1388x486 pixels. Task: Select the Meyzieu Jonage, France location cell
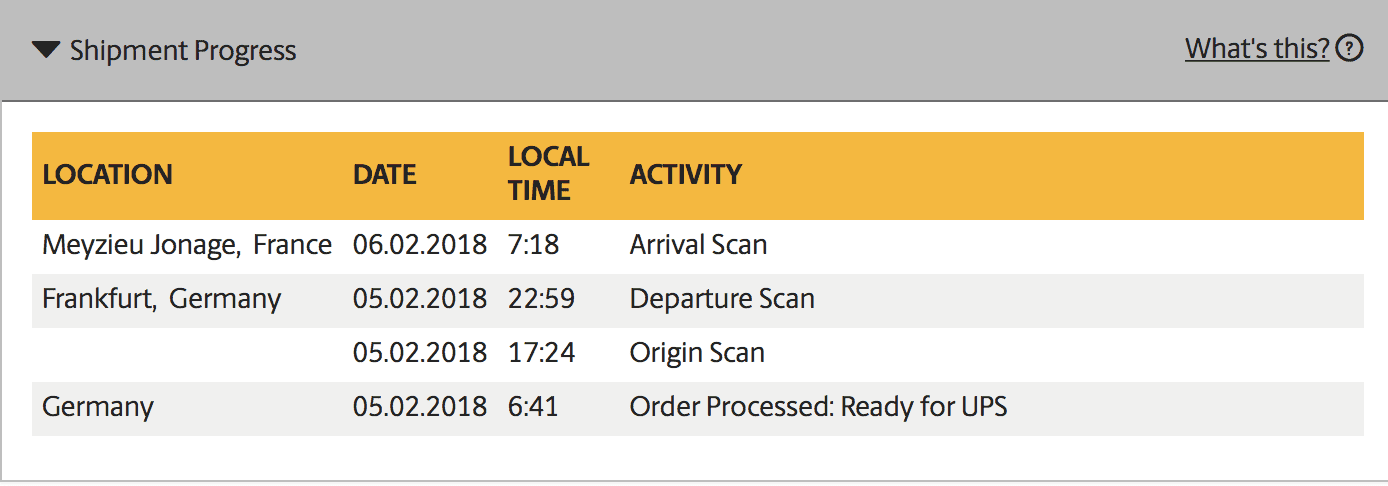click(187, 245)
